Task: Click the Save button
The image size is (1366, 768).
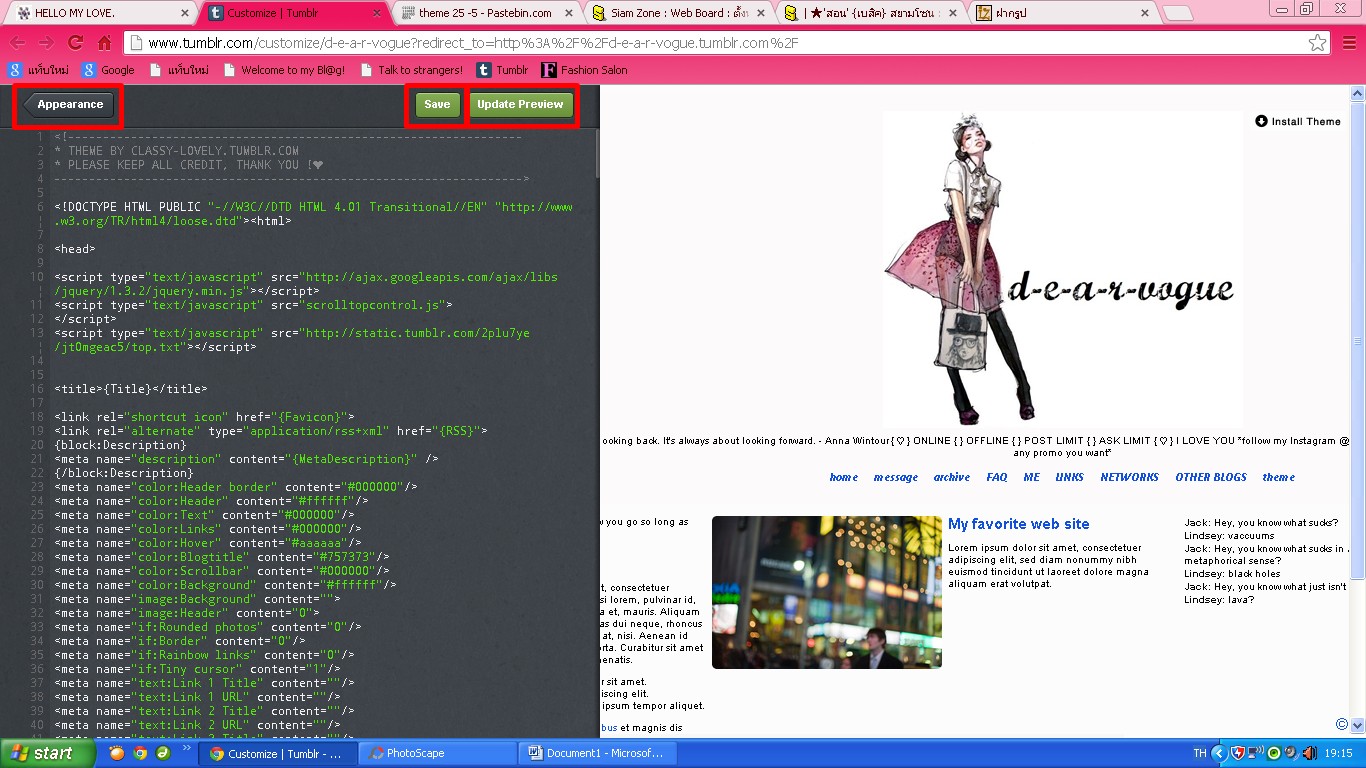Action: click(437, 105)
